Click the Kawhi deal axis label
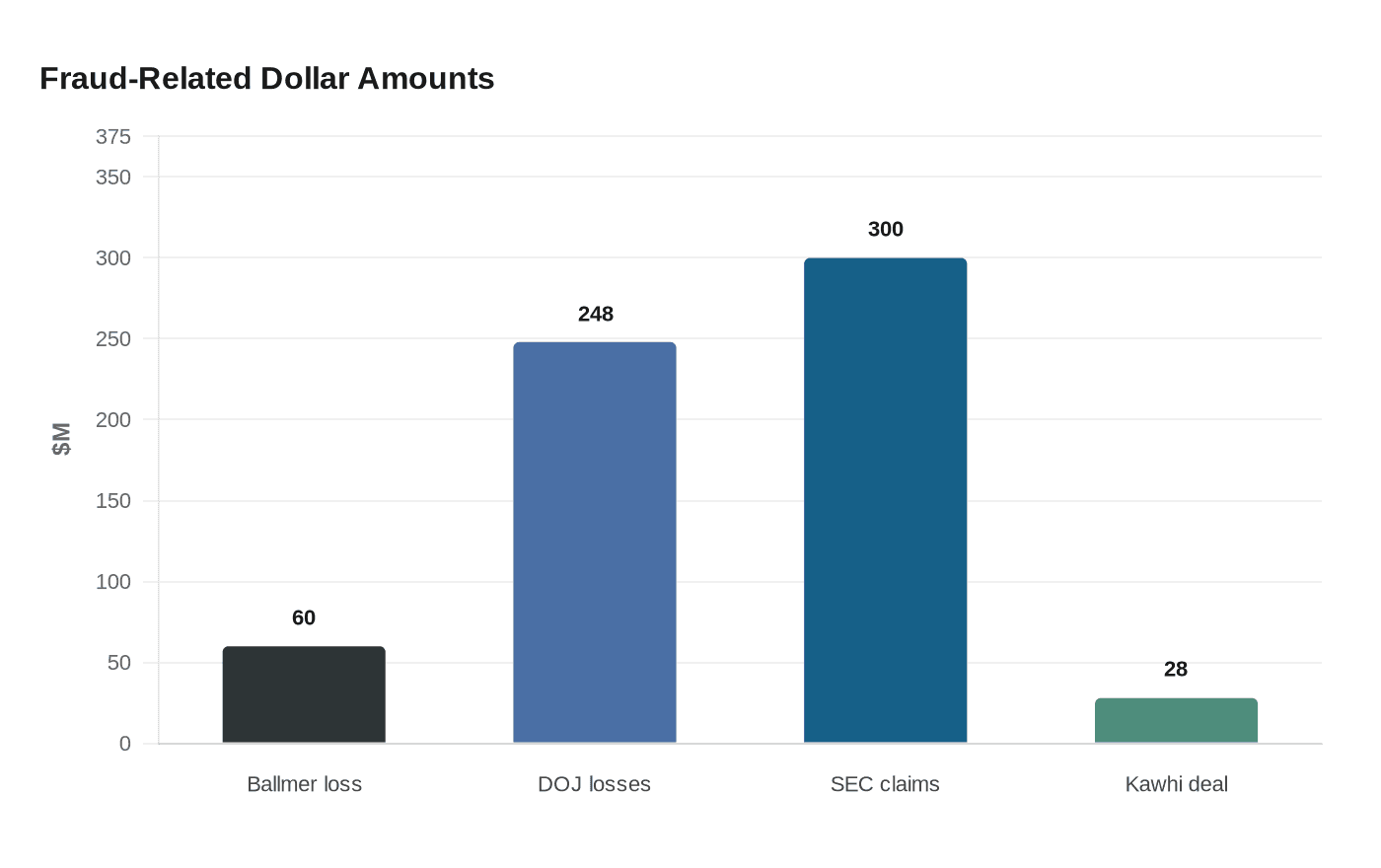Image resolution: width=1381 pixels, height=868 pixels. click(x=1176, y=784)
